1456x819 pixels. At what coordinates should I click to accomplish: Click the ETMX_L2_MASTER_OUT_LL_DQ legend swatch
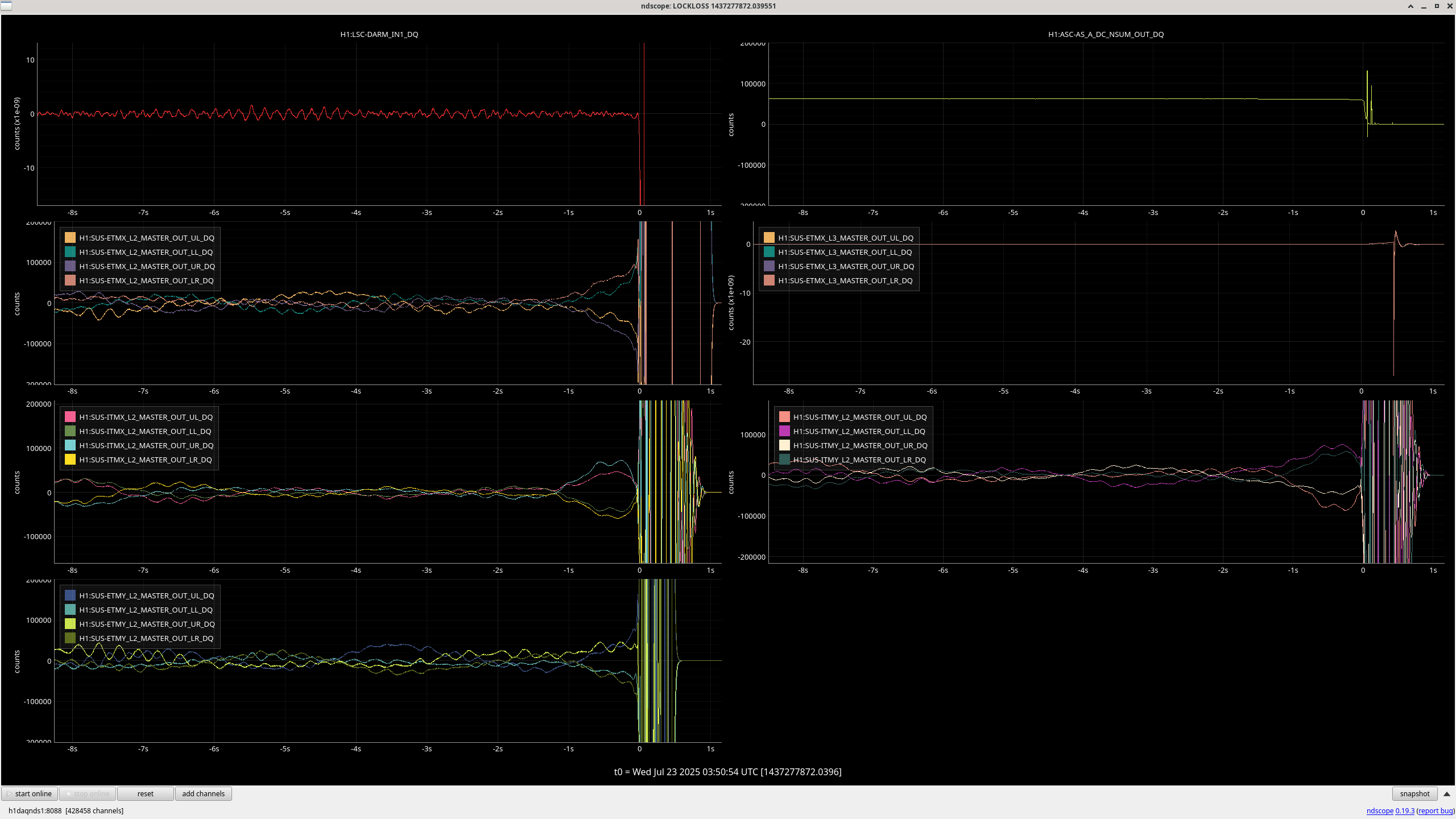coord(70,252)
